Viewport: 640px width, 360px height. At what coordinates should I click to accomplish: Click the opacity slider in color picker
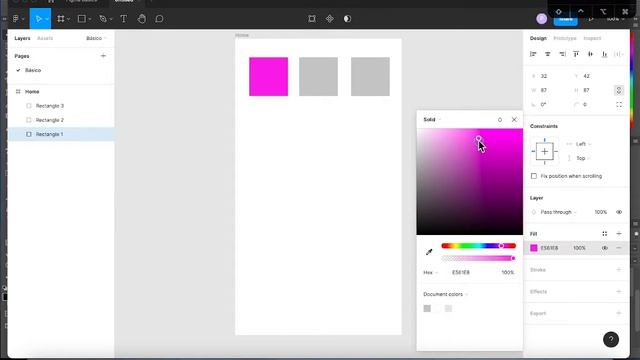point(478,258)
